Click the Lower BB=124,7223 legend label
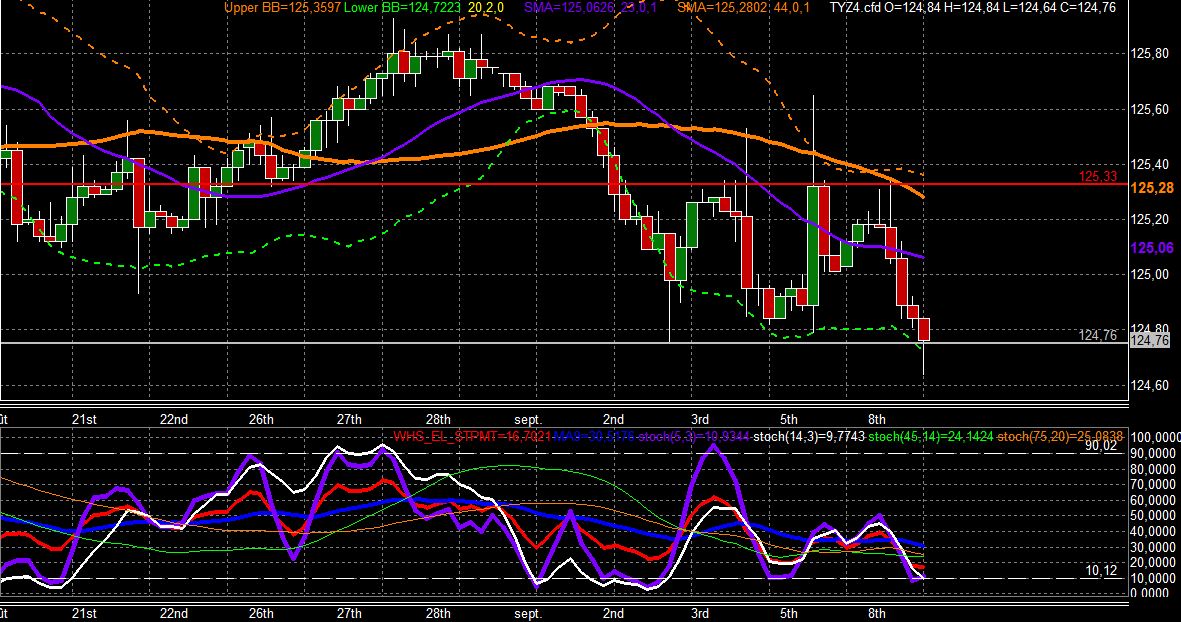 point(402,8)
